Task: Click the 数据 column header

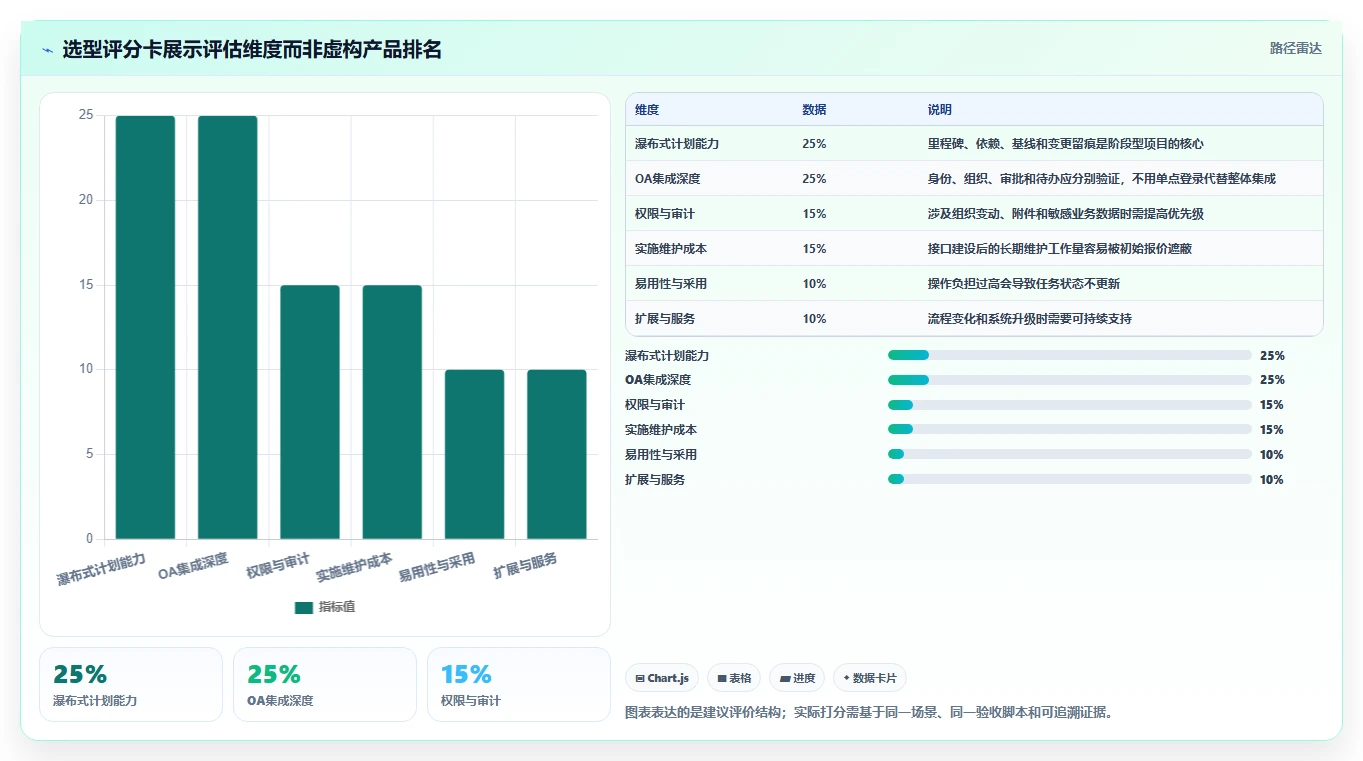Action: (814, 110)
